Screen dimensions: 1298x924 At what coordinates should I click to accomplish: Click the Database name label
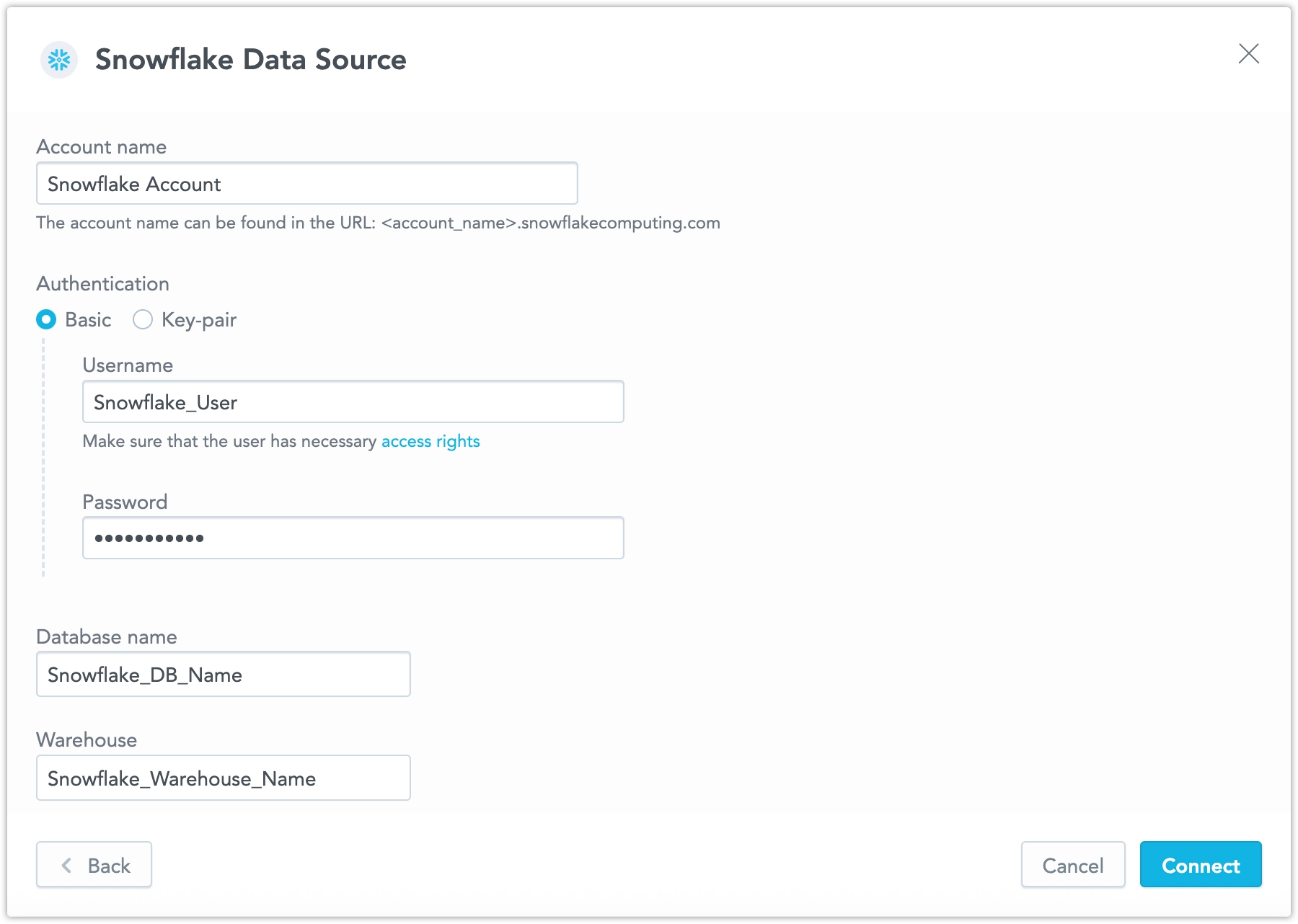click(x=107, y=637)
